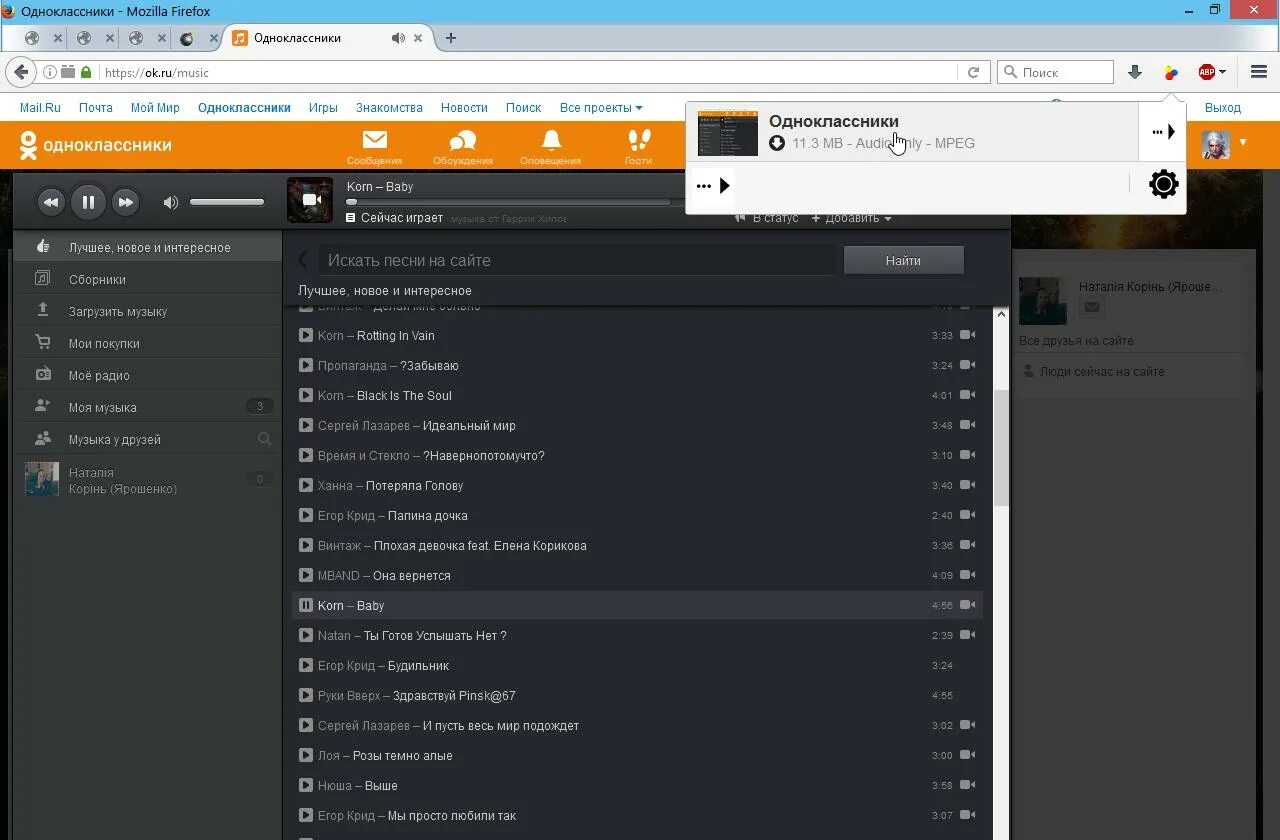
Task: Open Firefox downloads arrow icon
Action: [1135, 72]
